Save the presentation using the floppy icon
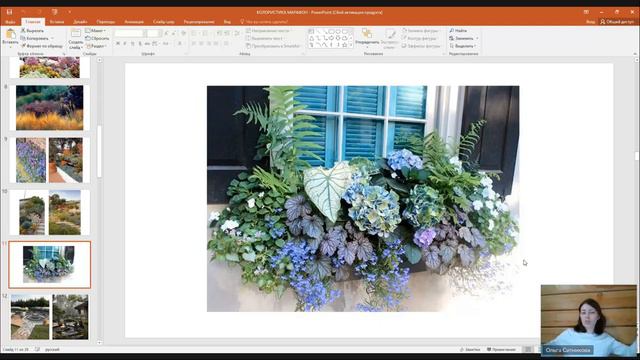Image resolution: width=640 pixels, height=360 pixels. pyautogui.click(x=9, y=12)
